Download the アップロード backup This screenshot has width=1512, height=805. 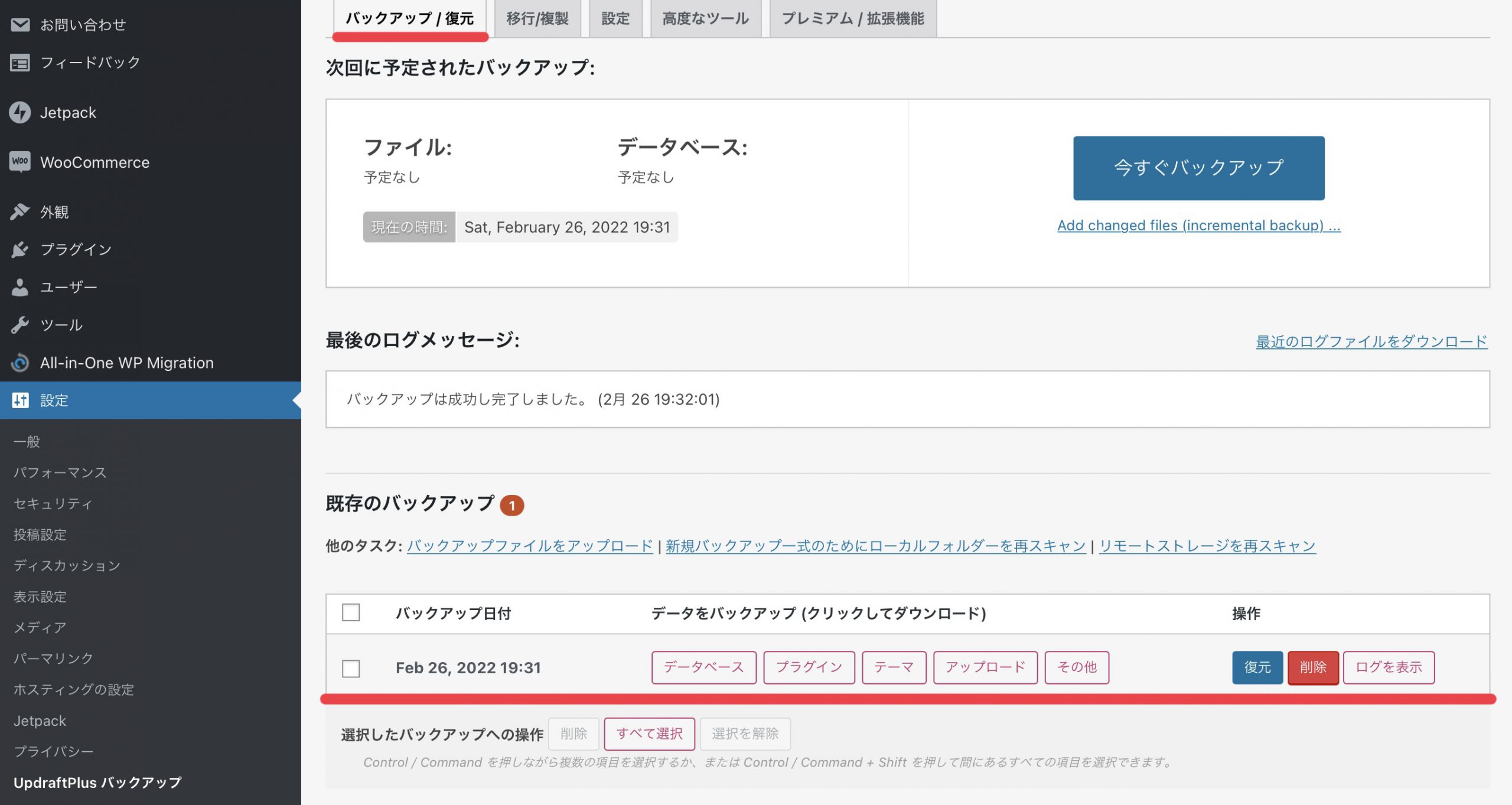tap(985, 667)
